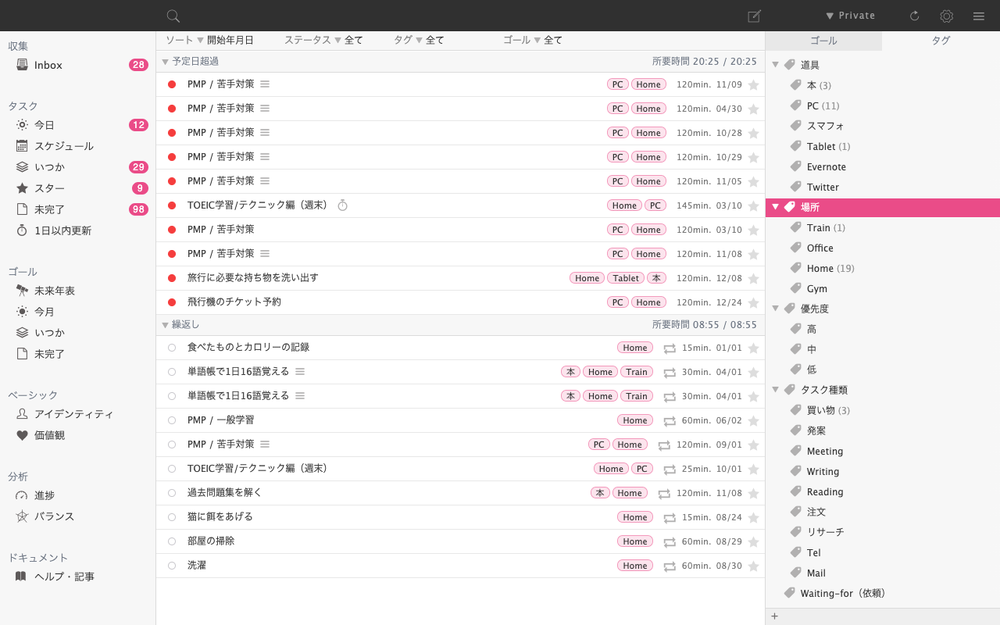Check off 食べたものとカロリーの記録
The image size is (1000, 625).
172,348
